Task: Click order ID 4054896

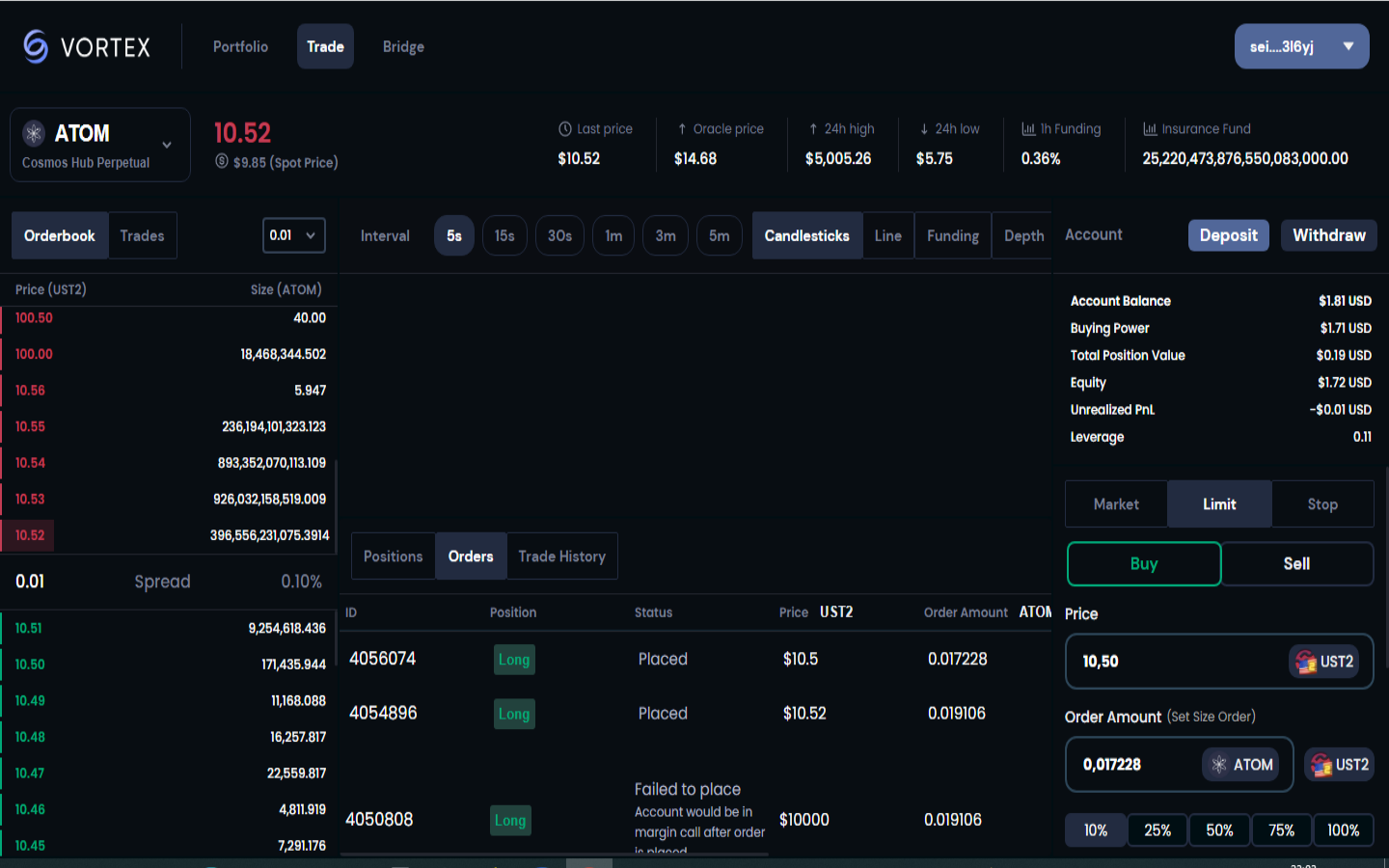Action: [383, 714]
